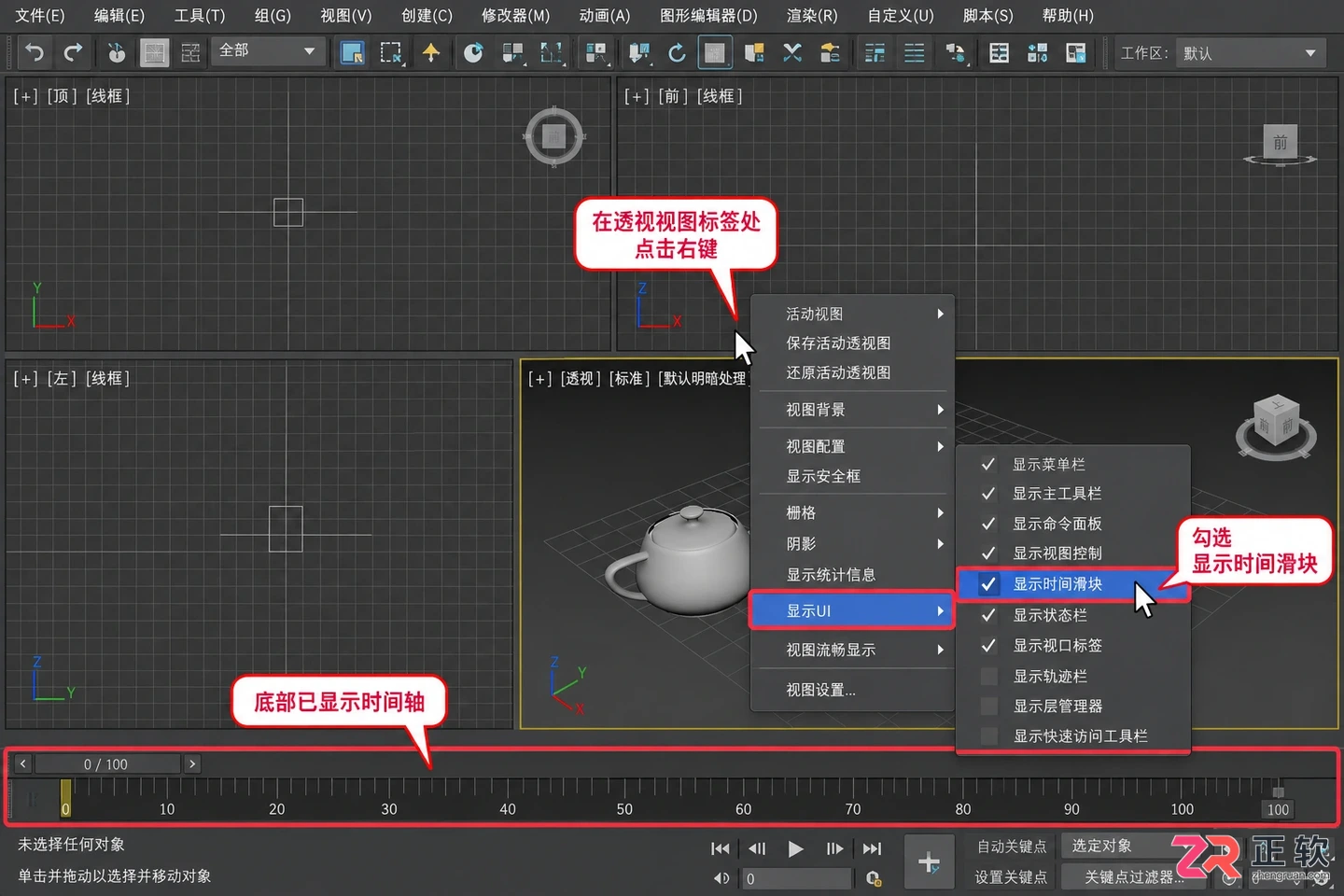
Task: Open the 渲染(R) menu
Action: coord(812,16)
